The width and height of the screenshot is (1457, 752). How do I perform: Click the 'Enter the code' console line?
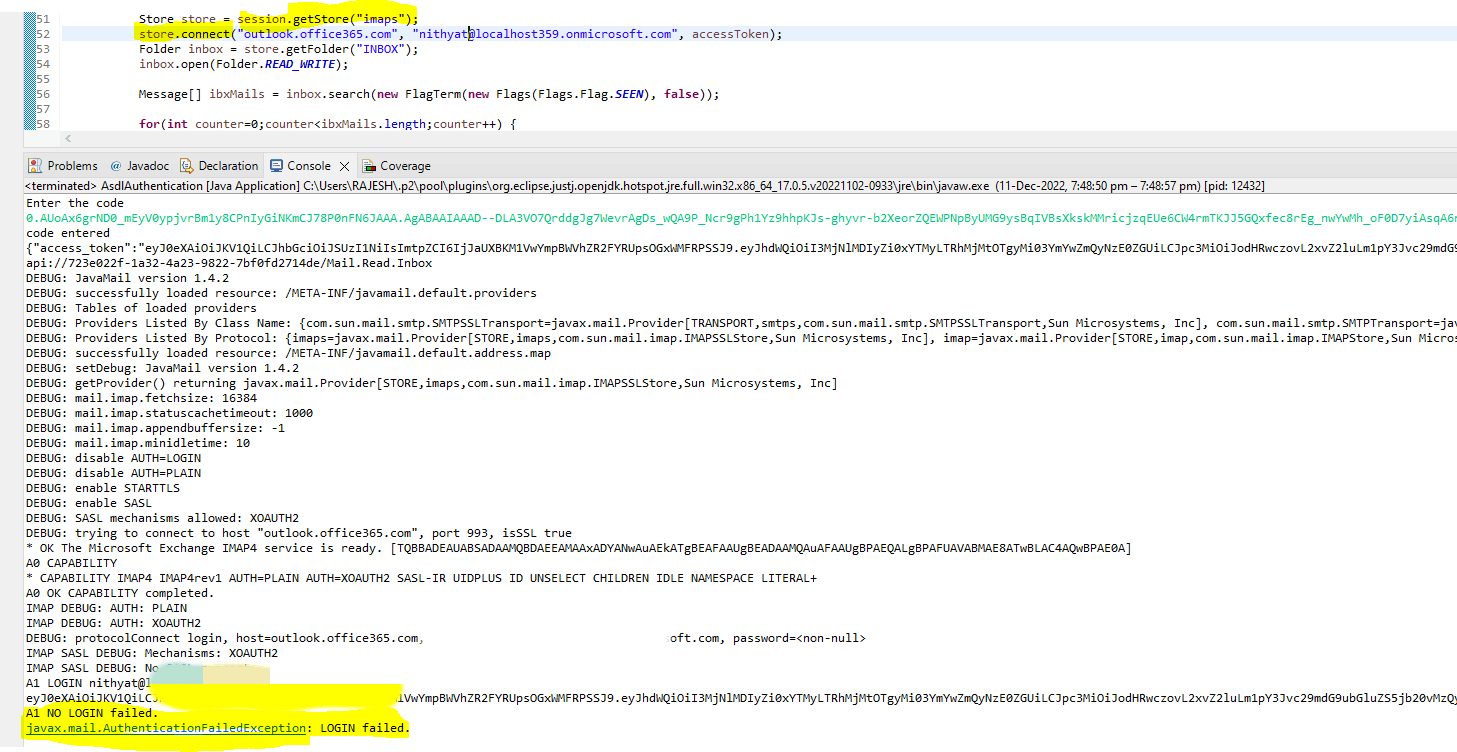click(x=75, y=203)
